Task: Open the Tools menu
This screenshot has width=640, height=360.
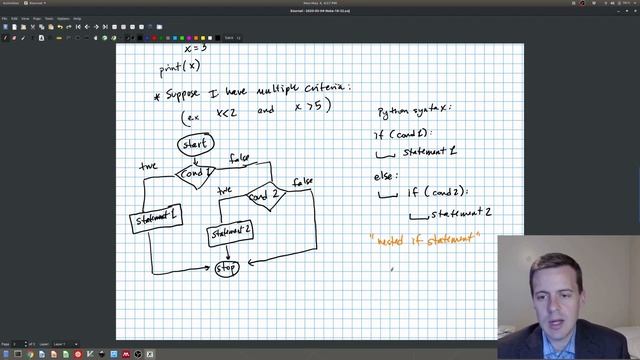Action: pos(49,18)
